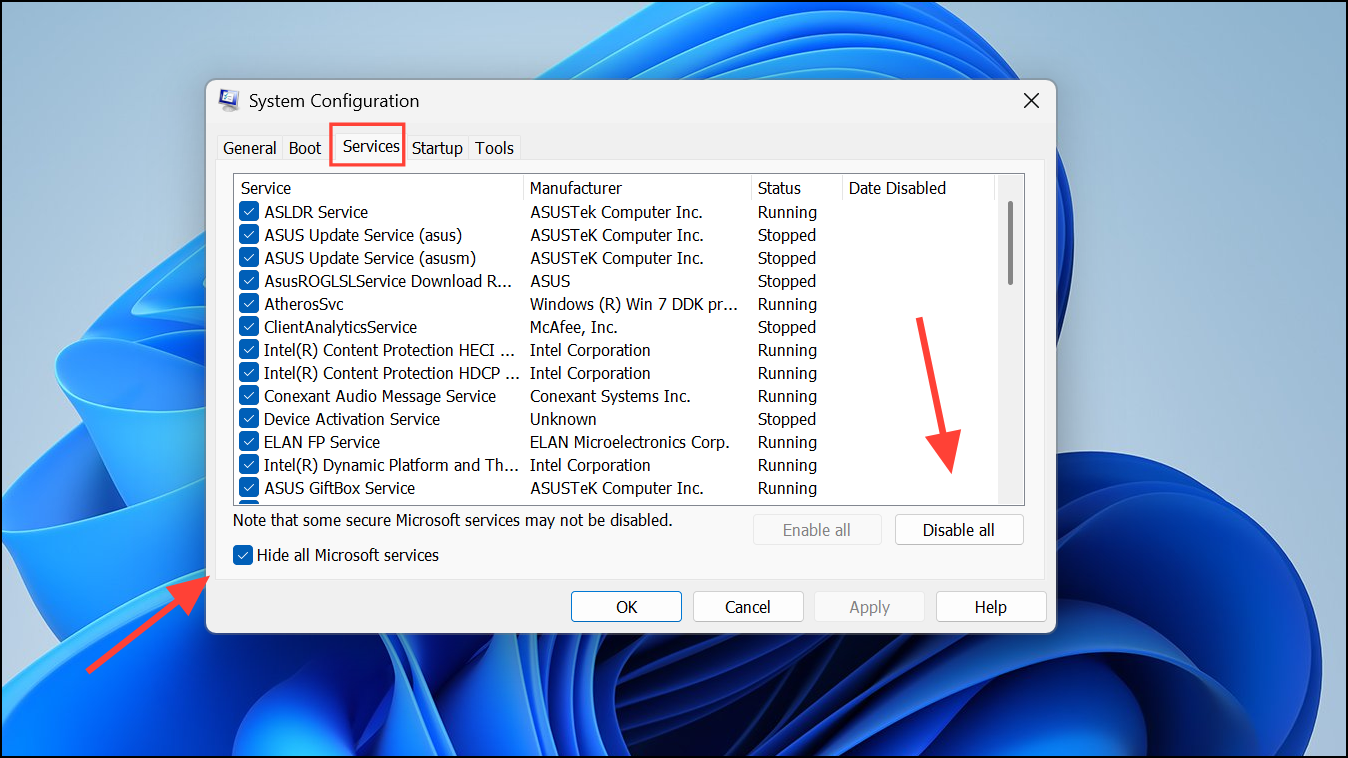Image resolution: width=1348 pixels, height=758 pixels.
Task: Open Help for System Configuration
Action: pos(990,606)
